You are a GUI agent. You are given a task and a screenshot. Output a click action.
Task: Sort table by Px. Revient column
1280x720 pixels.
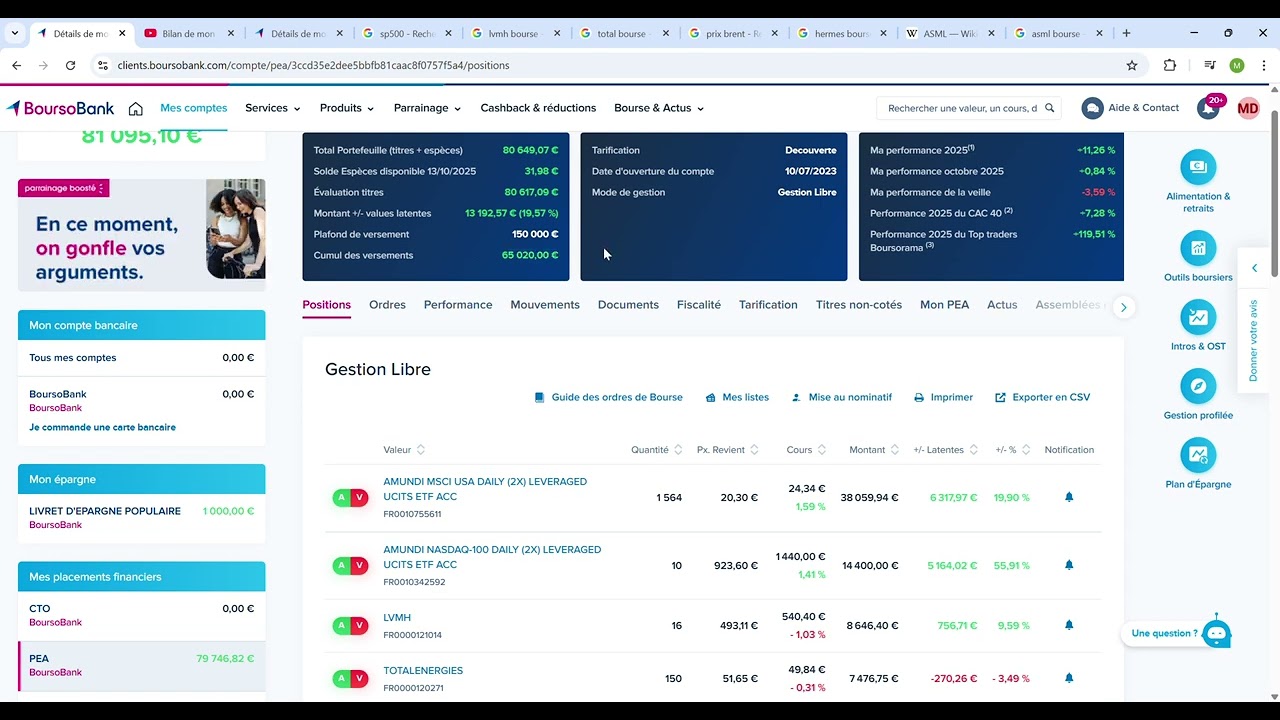pyautogui.click(x=728, y=450)
